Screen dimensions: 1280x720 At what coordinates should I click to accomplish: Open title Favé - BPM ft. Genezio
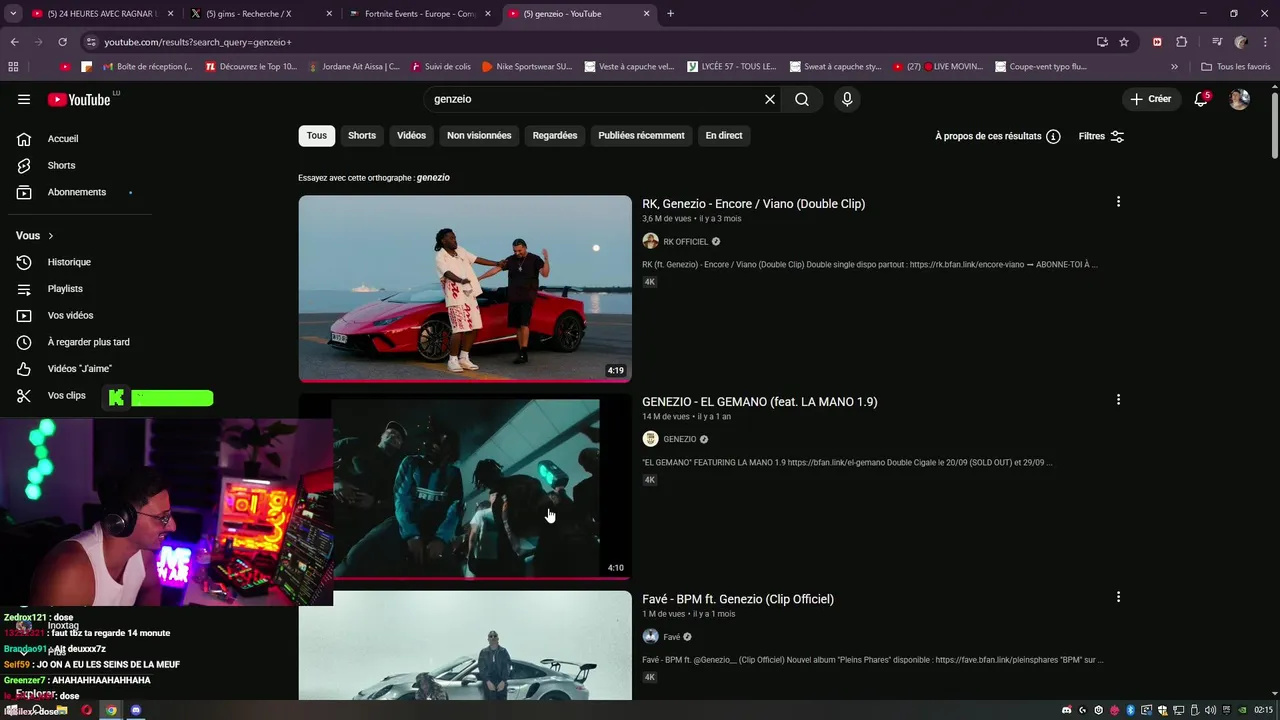coord(738,599)
